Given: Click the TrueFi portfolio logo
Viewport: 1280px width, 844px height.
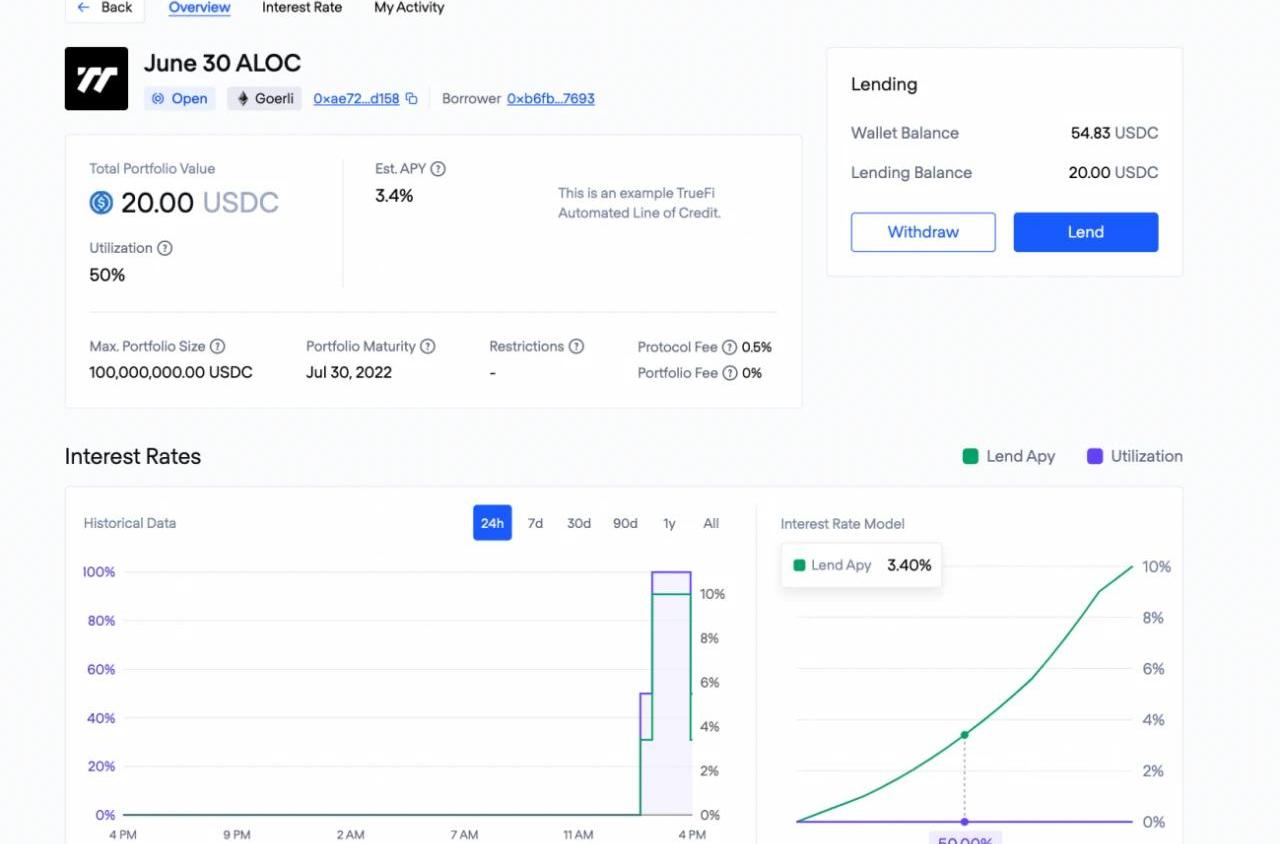Looking at the screenshot, I should tap(96, 78).
